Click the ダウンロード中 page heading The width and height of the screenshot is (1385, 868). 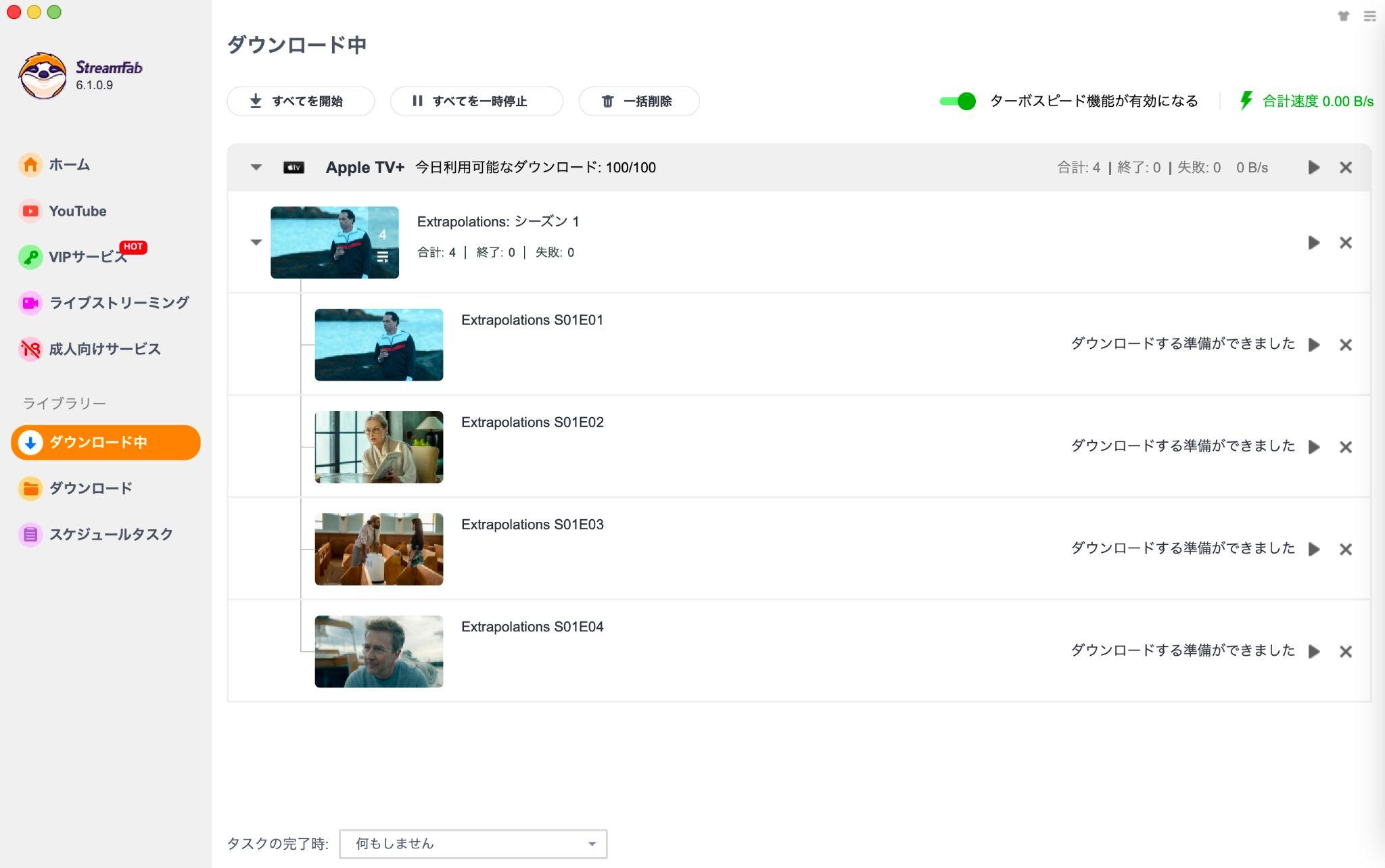point(296,45)
